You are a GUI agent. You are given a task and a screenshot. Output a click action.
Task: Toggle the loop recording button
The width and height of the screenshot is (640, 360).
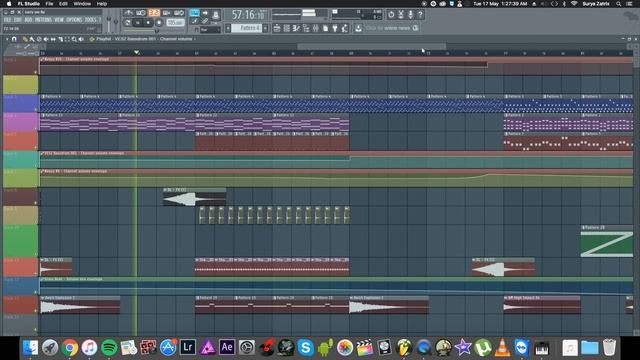tap(179, 13)
